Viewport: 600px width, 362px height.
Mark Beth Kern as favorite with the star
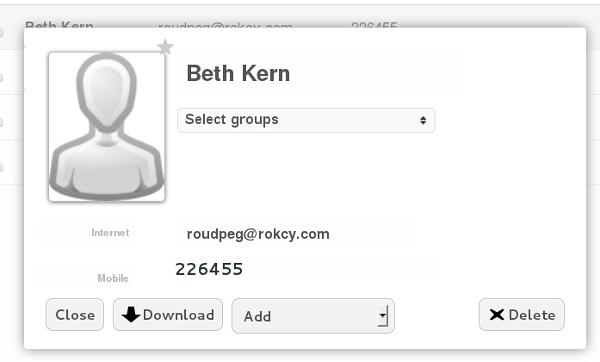[165, 47]
